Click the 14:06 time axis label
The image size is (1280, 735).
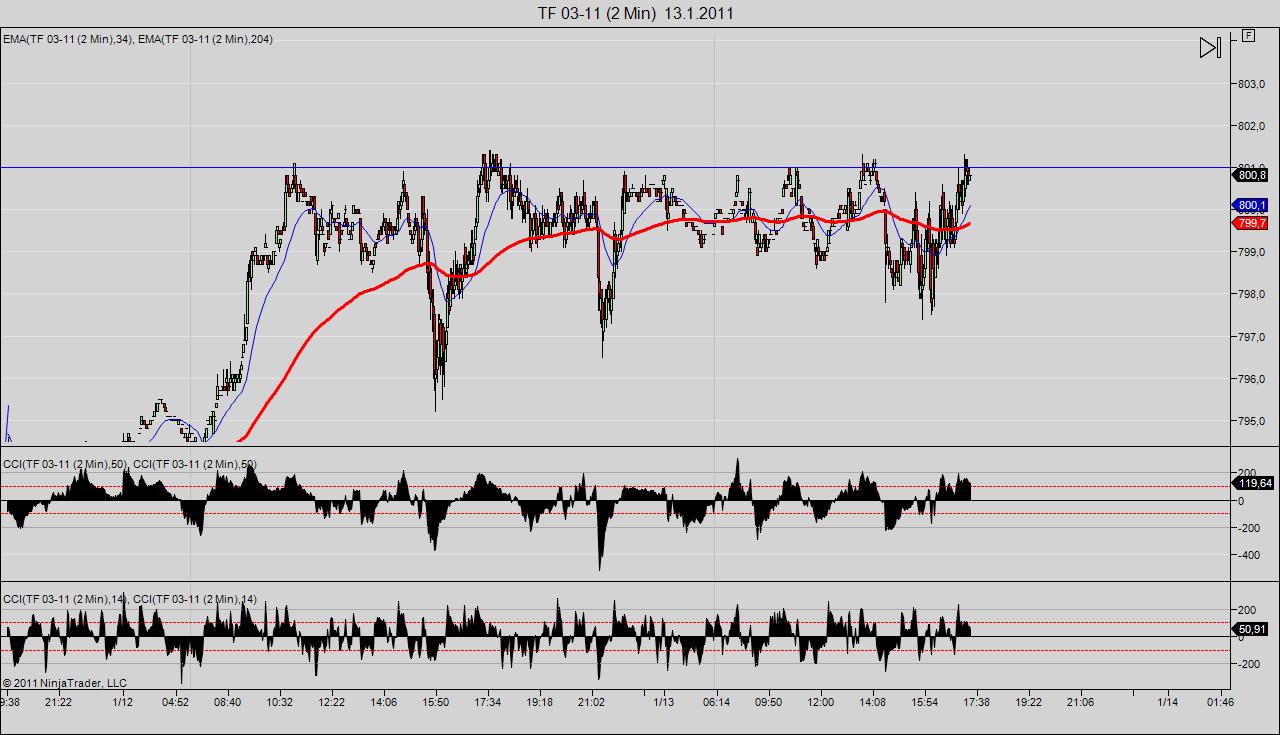(x=383, y=702)
